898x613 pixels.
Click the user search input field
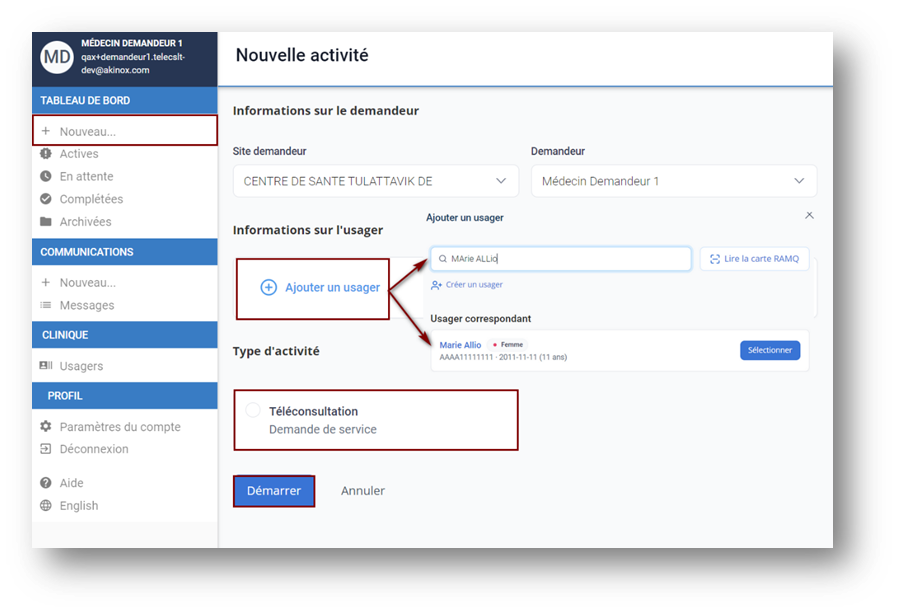tap(561, 259)
